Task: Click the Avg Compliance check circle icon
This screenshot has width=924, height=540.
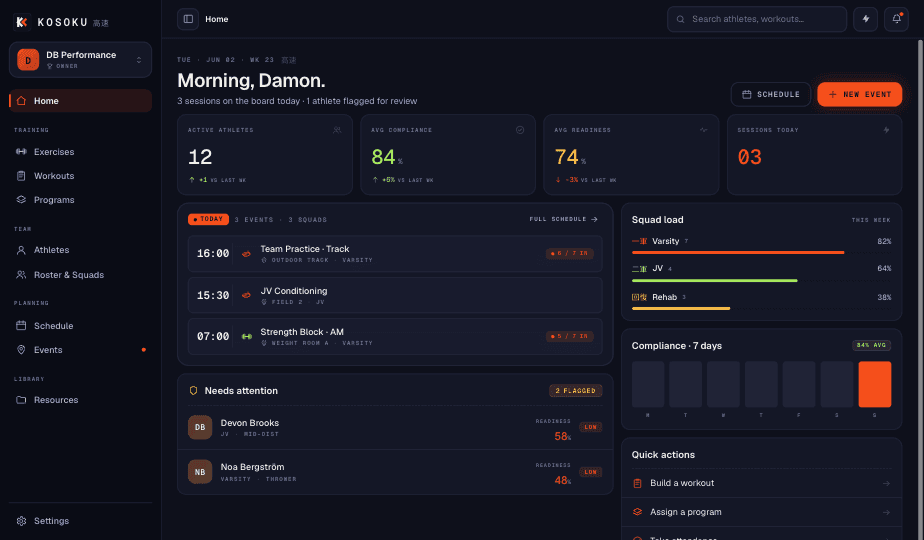Action: (520, 130)
